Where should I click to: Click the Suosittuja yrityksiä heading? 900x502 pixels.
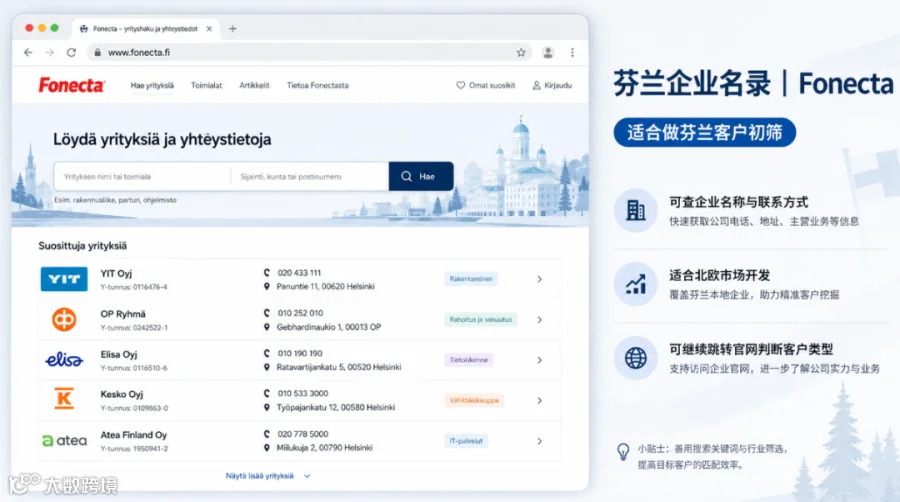pyautogui.click(x=83, y=246)
